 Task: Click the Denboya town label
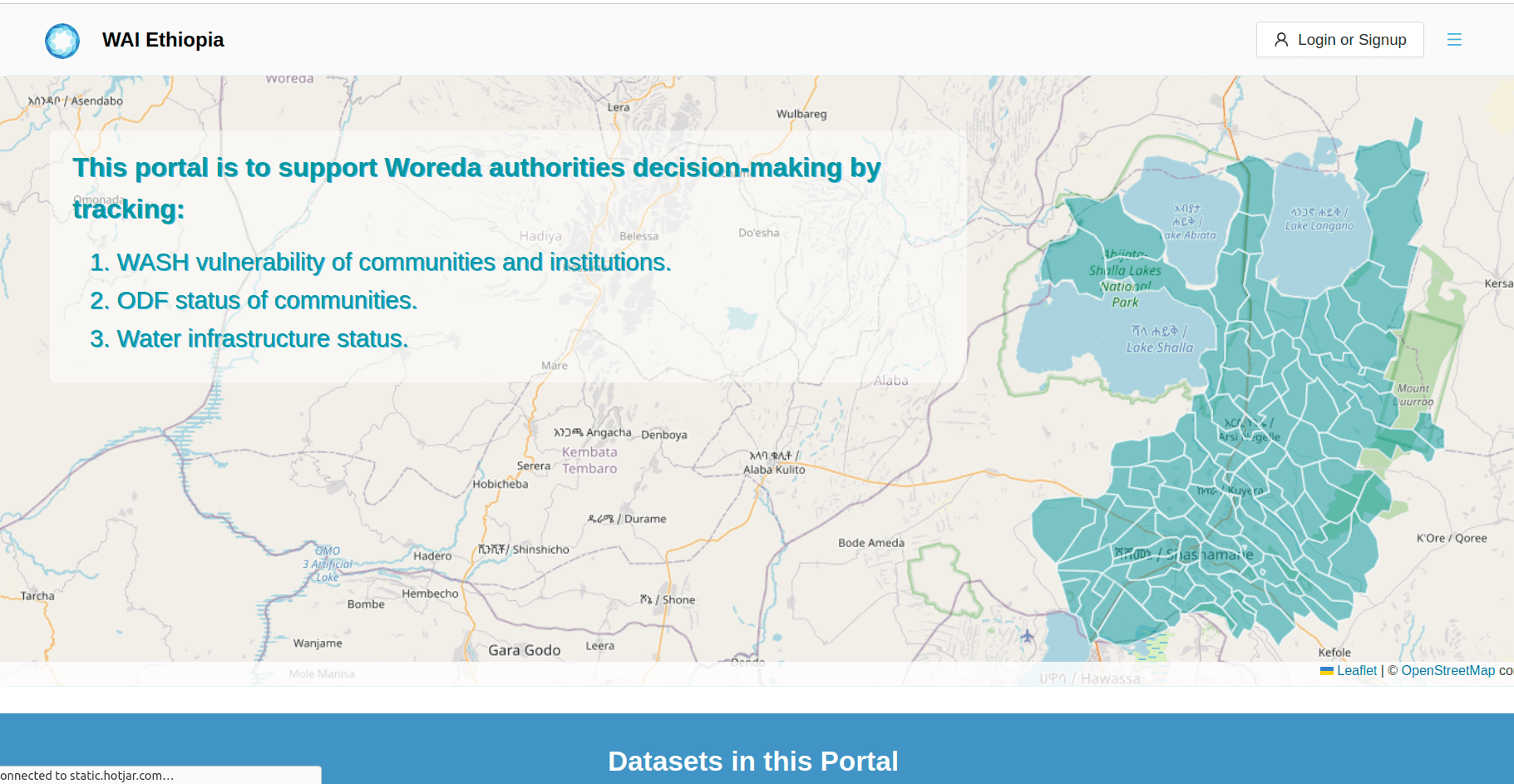[x=664, y=435]
